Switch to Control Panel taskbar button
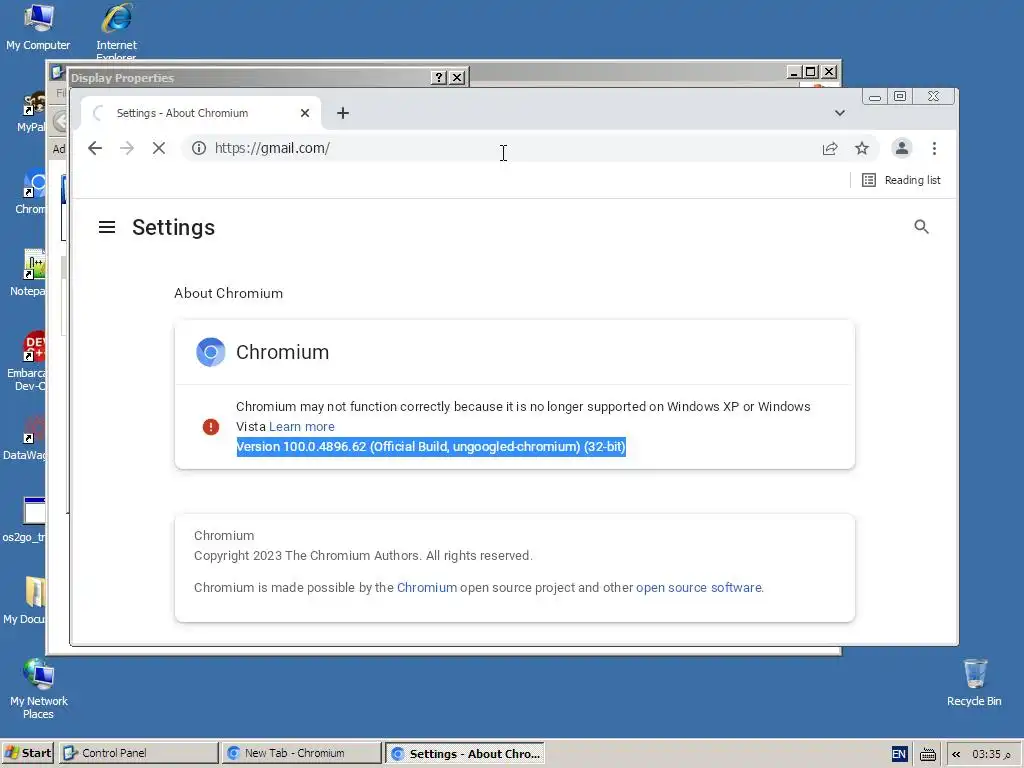This screenshot has width=1024, height=768. tap(138, 753)
